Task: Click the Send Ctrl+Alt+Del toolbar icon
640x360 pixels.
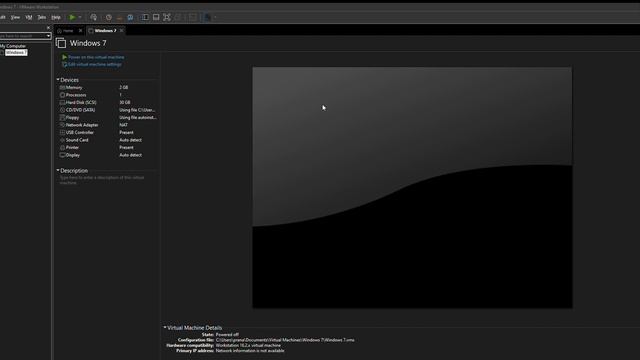Action: click(x=93, y=17)
